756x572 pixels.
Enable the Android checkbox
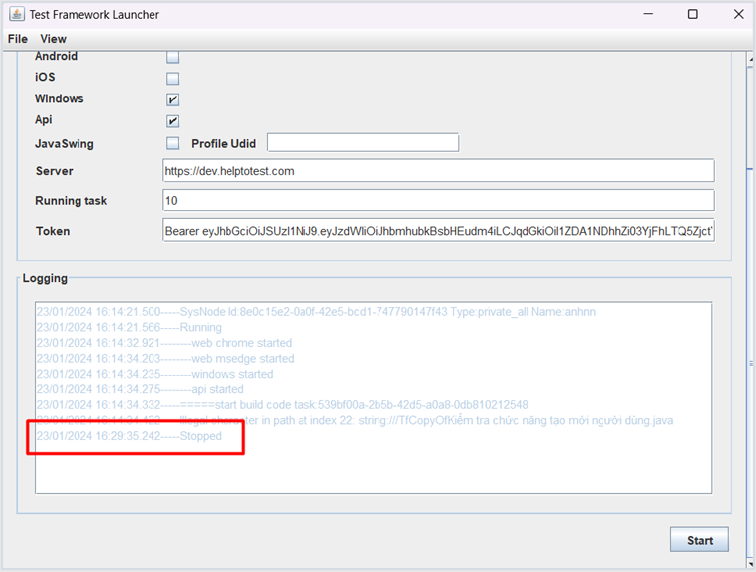point(173,57)
